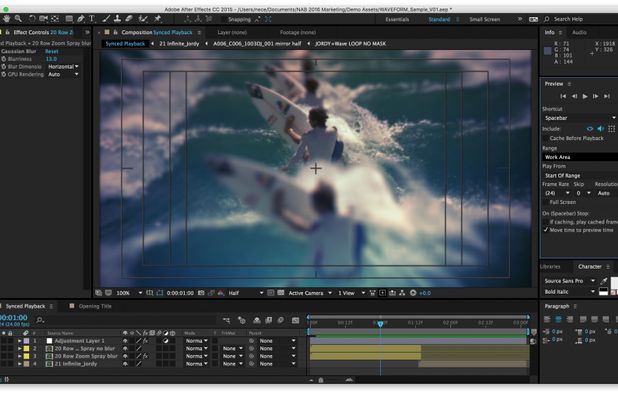This screenshot has width=618, height=394.
Task: Select the Roto Brush tool
Action: click(143, 19)
